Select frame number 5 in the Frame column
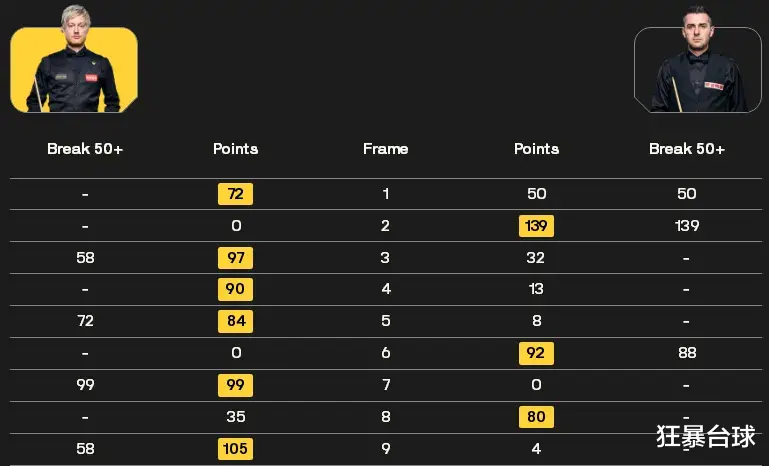The image size is (769, 466). pos(386,321)
